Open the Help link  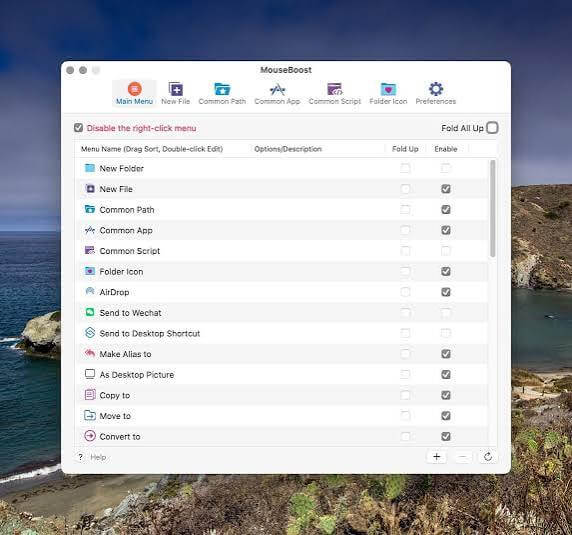pyautogui.click(x=98, y=457)
